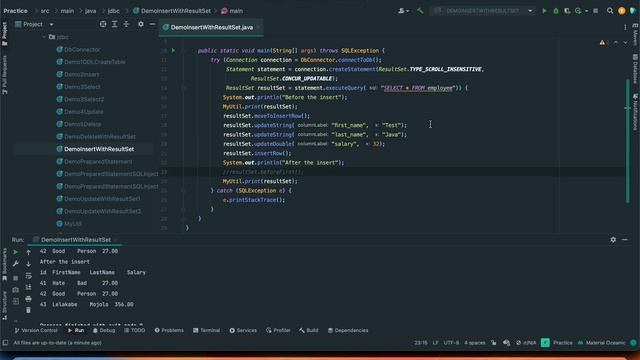The width and height of the screenshot is (640, 360).
Task: Clear console output with trash icon
Action: pos(28,310)
